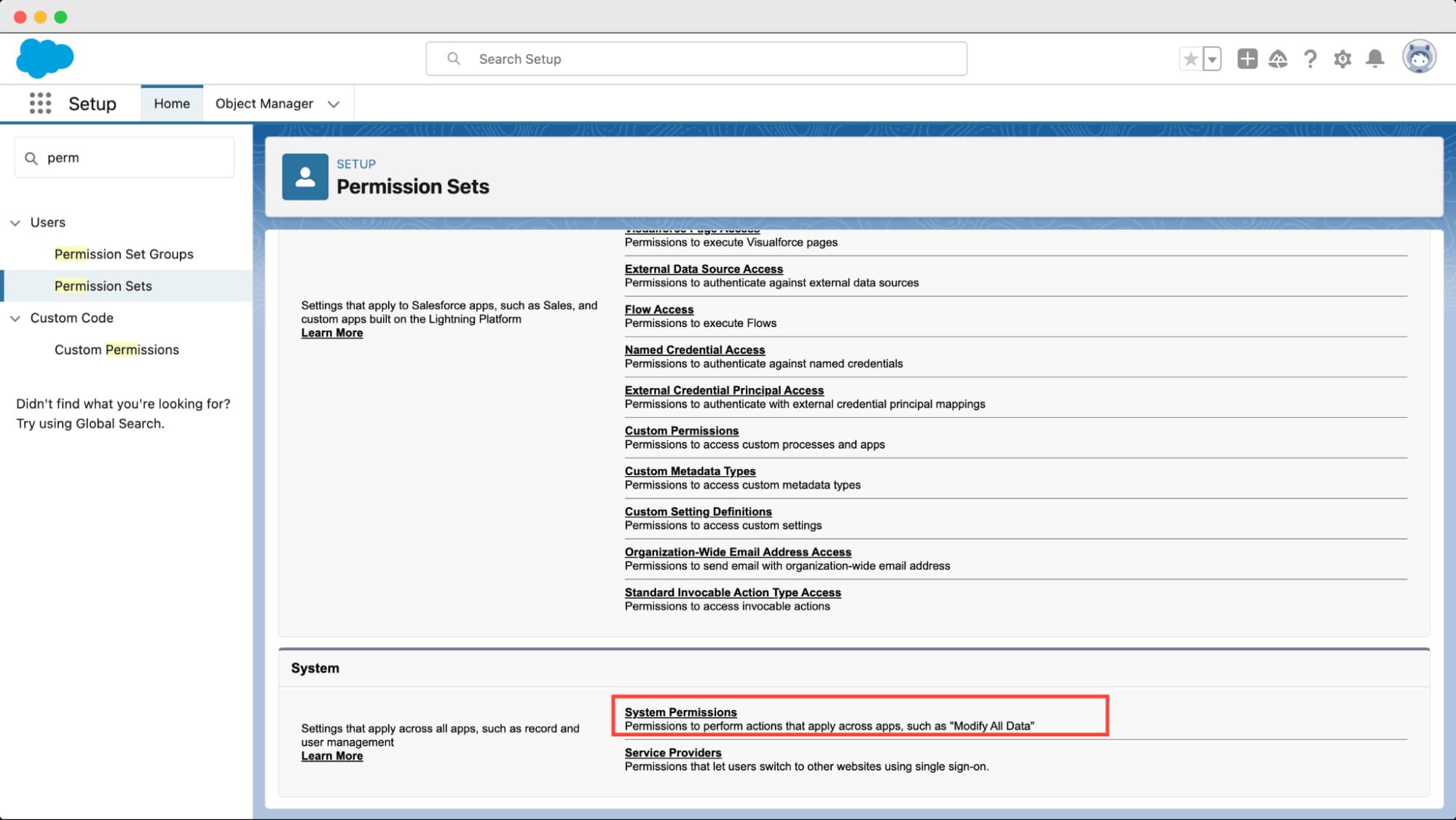
Task: Click the Quick Find search magnifier icon
Action: [x=31, y=158]
